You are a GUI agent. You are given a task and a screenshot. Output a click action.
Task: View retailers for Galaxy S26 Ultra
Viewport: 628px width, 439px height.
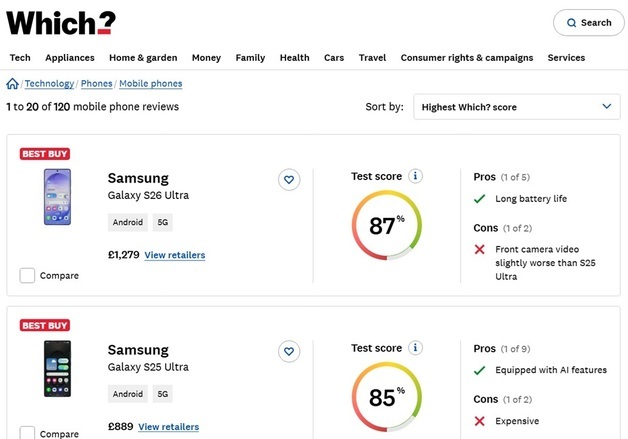(x=175, y=255)
